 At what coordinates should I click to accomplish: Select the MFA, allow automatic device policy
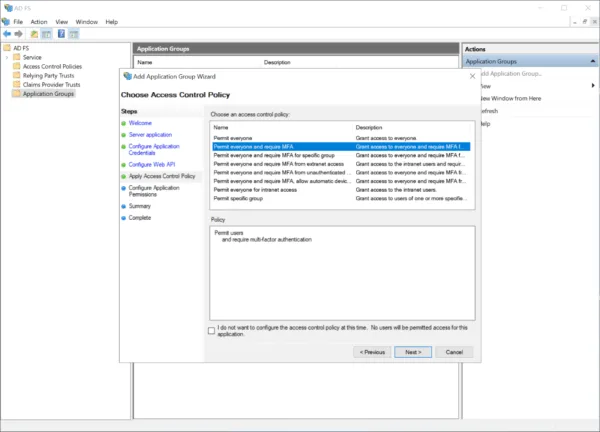(x=341, y=181)
